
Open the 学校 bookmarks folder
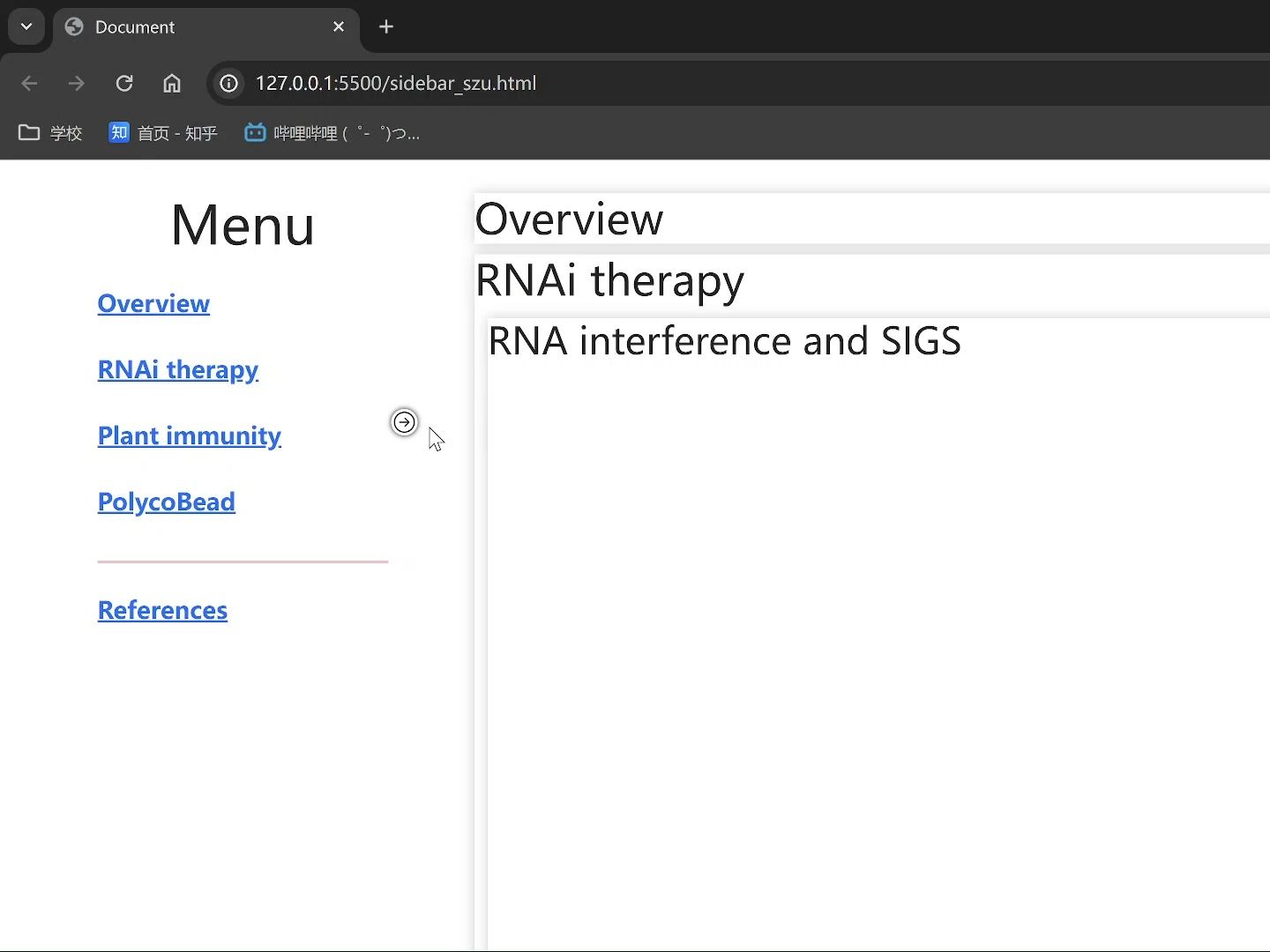click(x=50, y=133)
